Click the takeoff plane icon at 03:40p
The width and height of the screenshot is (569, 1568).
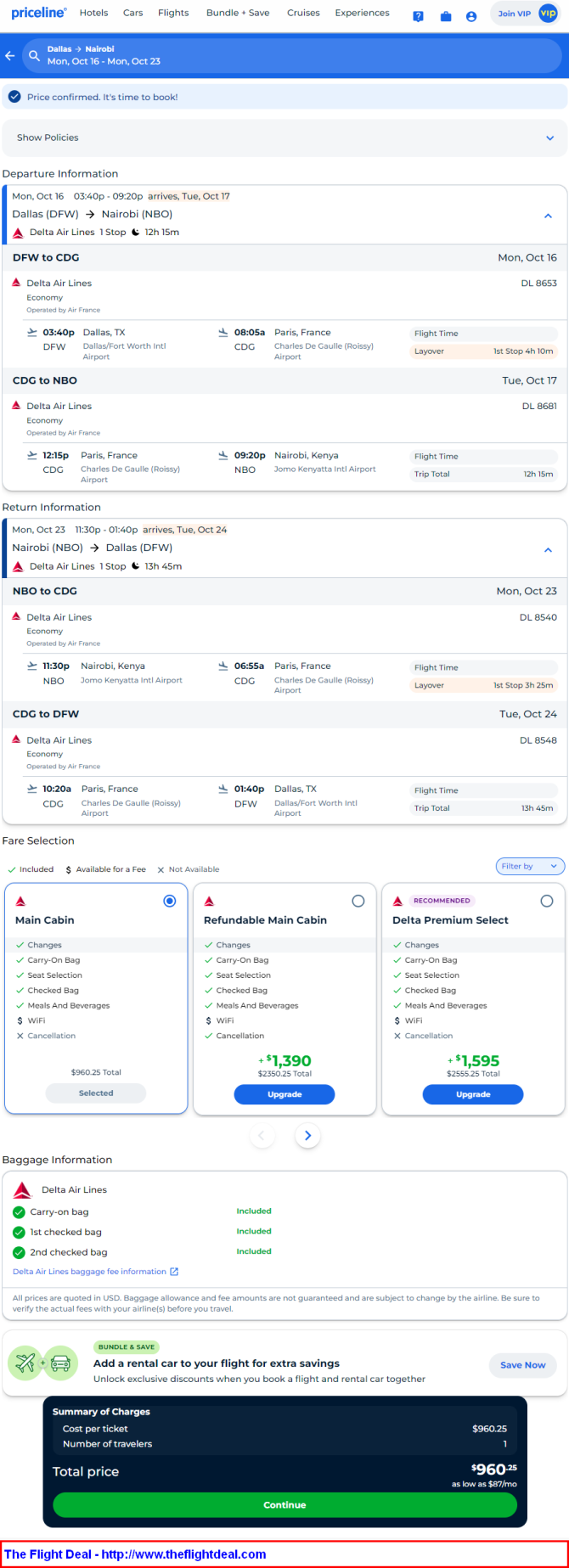pos(32,332)
